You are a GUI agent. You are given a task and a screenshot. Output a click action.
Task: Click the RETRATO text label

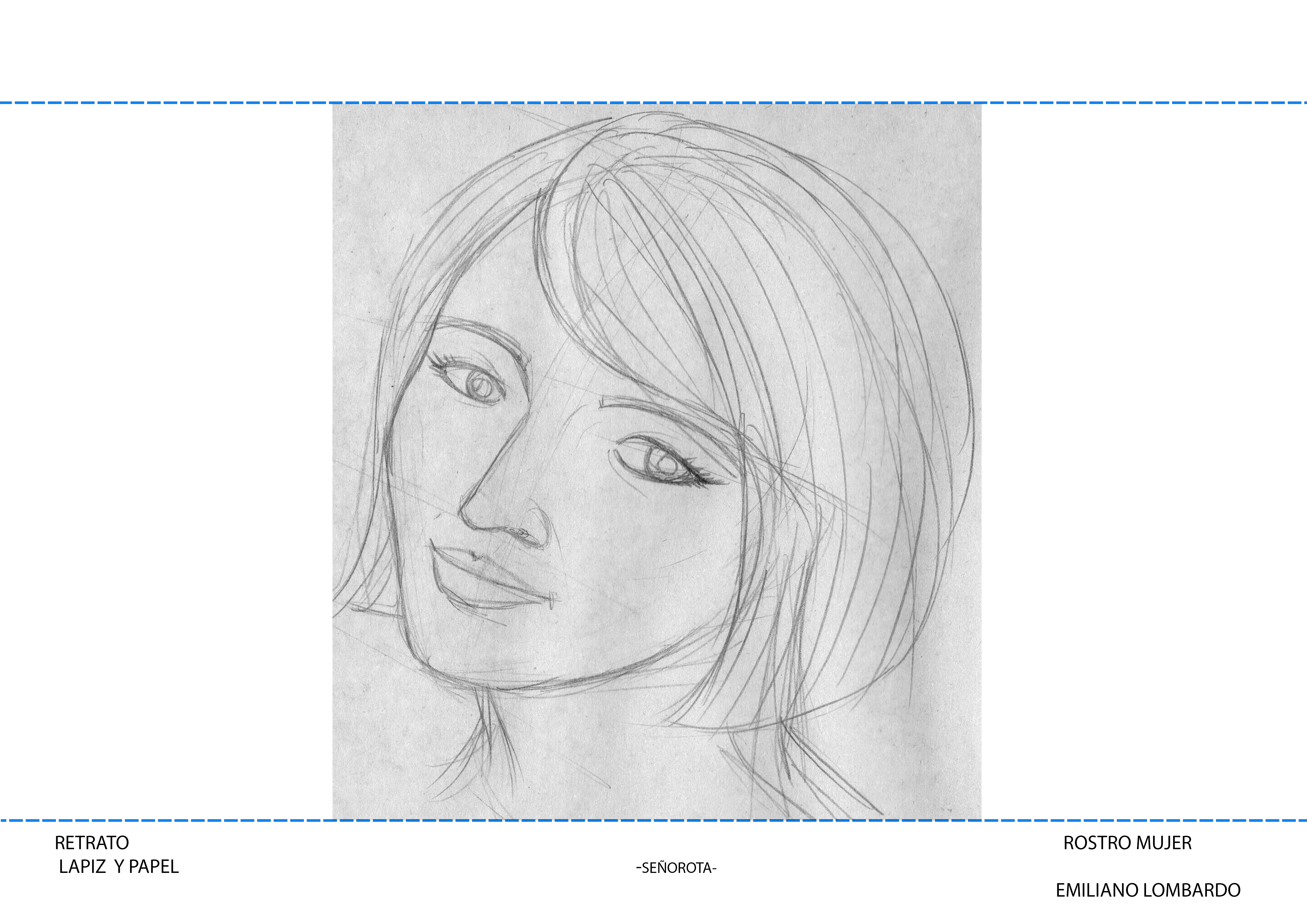coord(92,843)
